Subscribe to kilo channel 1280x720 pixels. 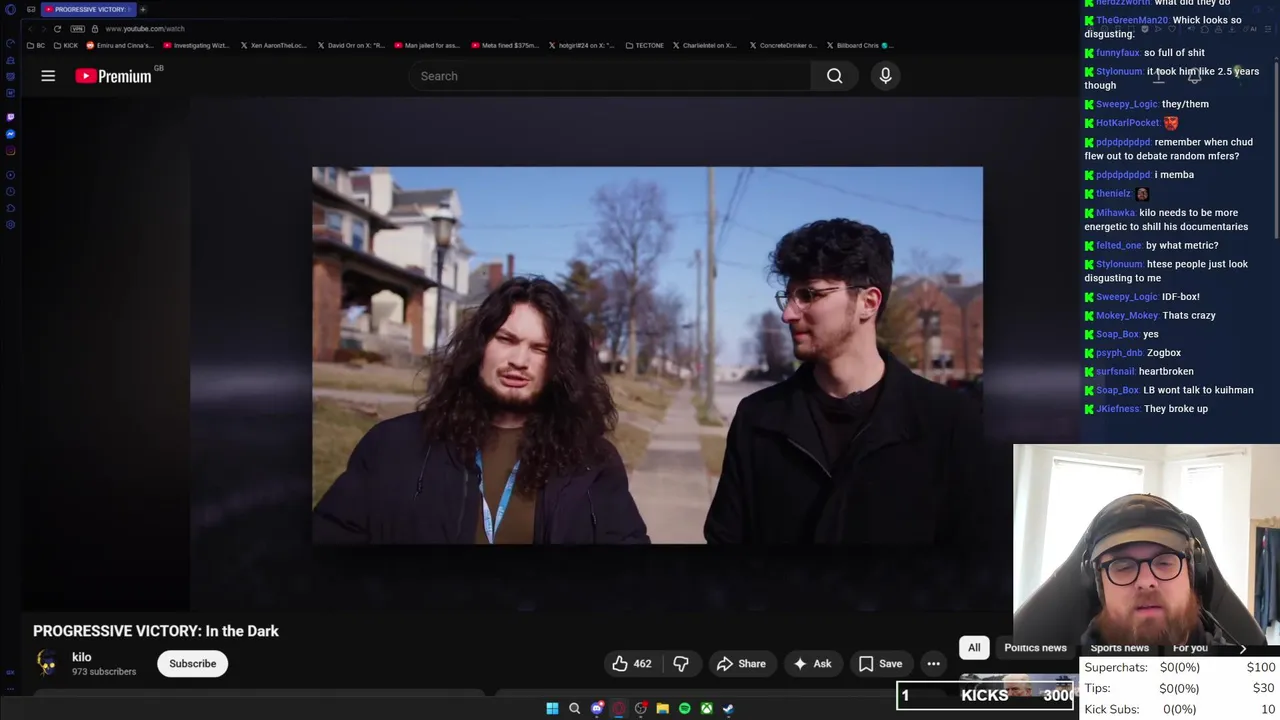(192, 664)
